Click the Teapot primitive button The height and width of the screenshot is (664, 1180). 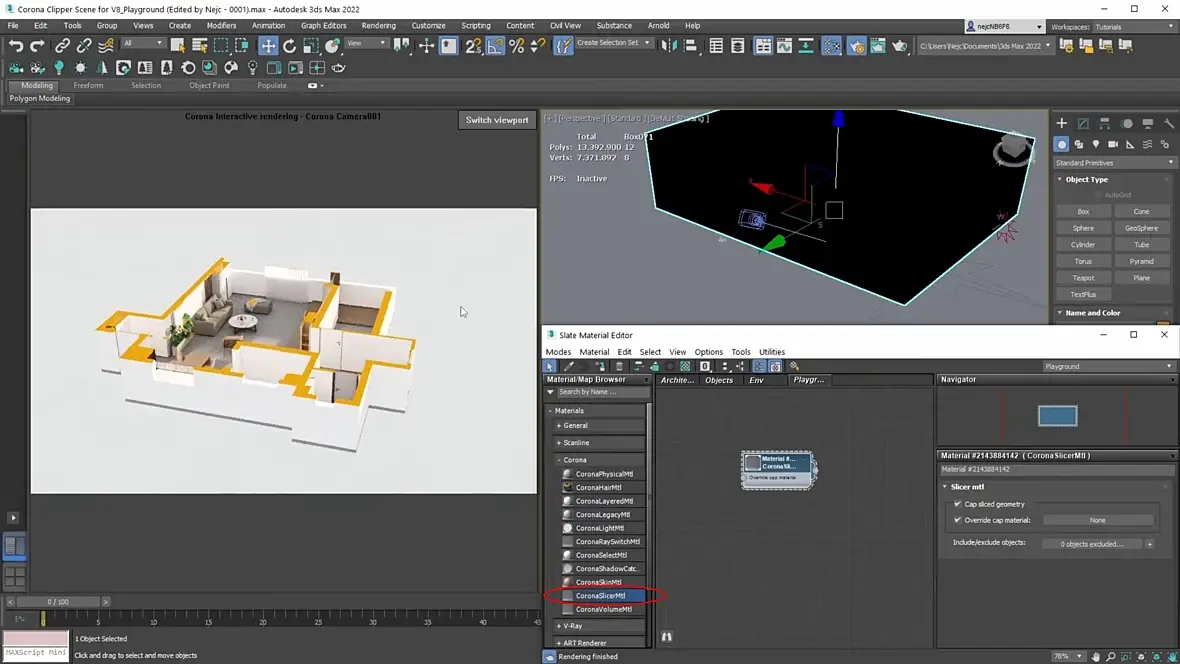[1083, 278]
